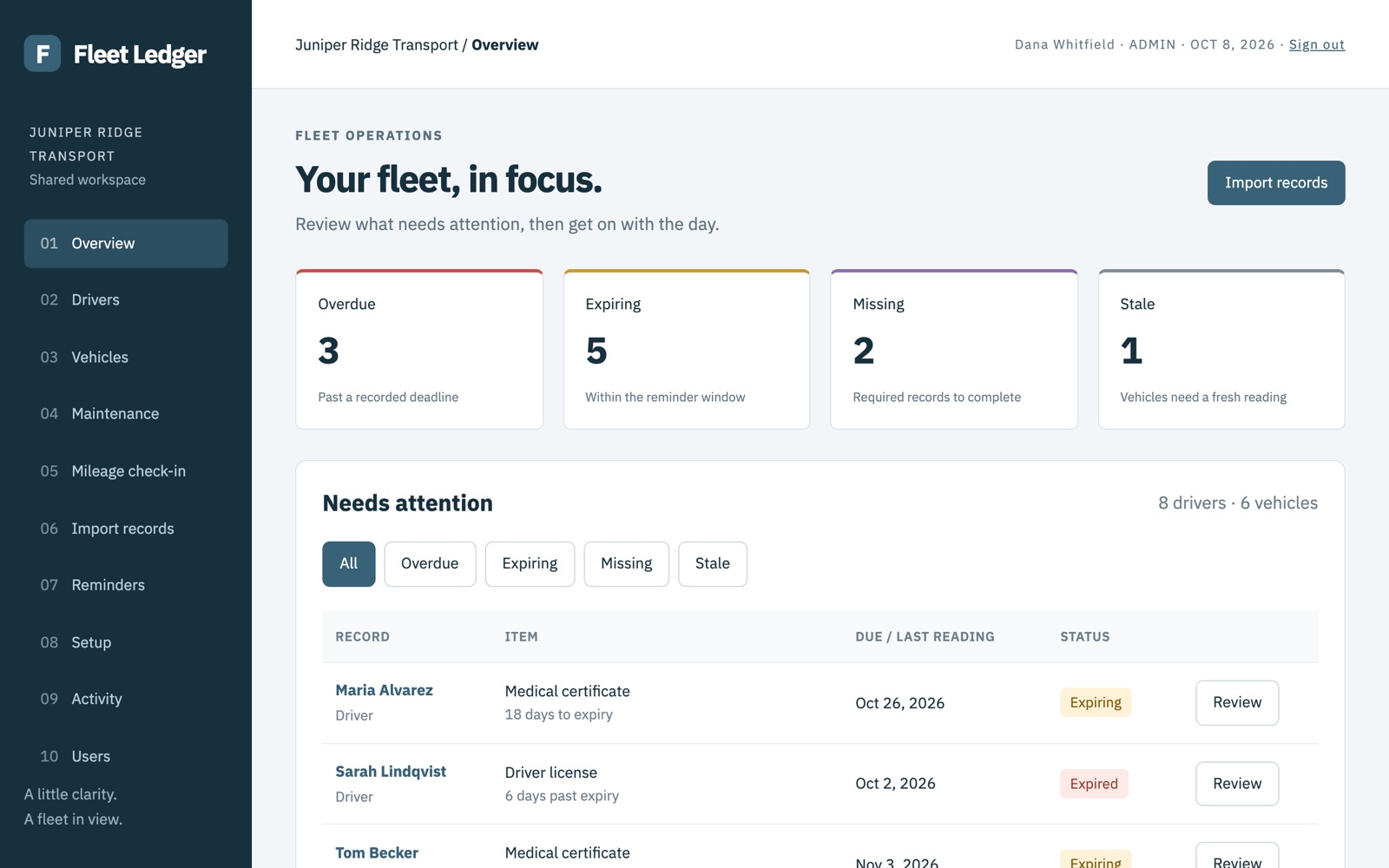Click the STATUS column header
This screenshot has width=1389, height=868.
pos(1084,636)
